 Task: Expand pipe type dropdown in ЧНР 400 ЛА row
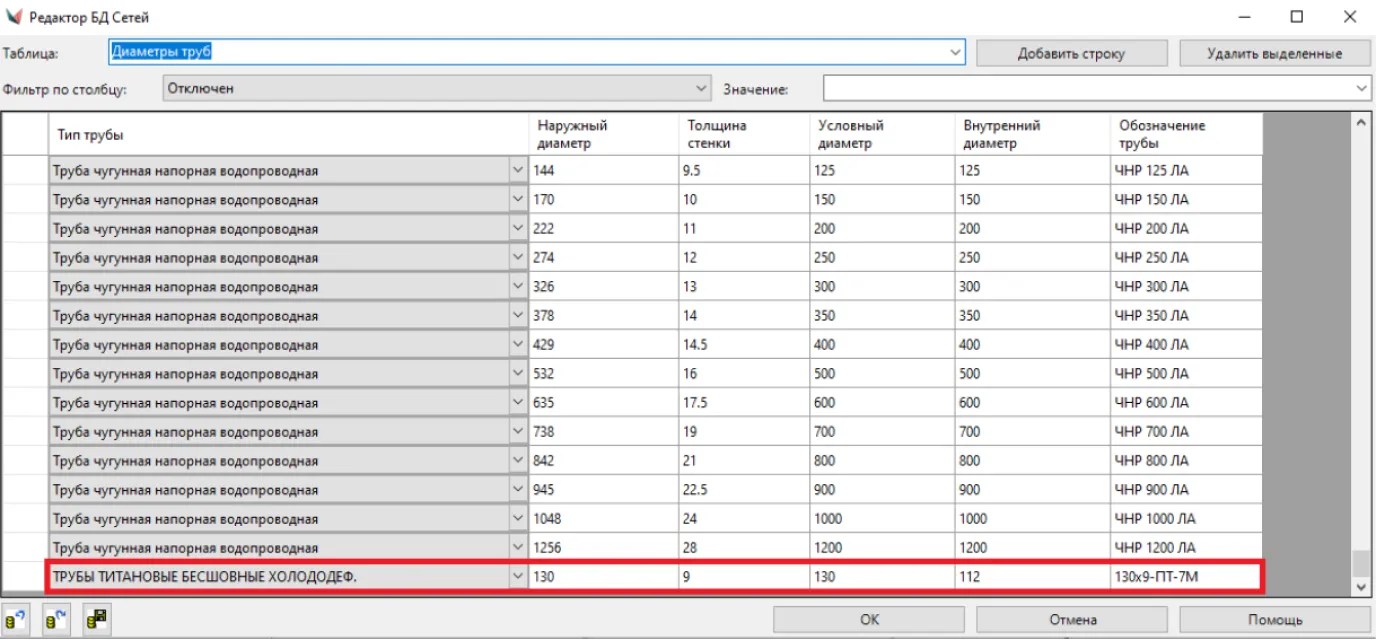(x=518, y=344)
